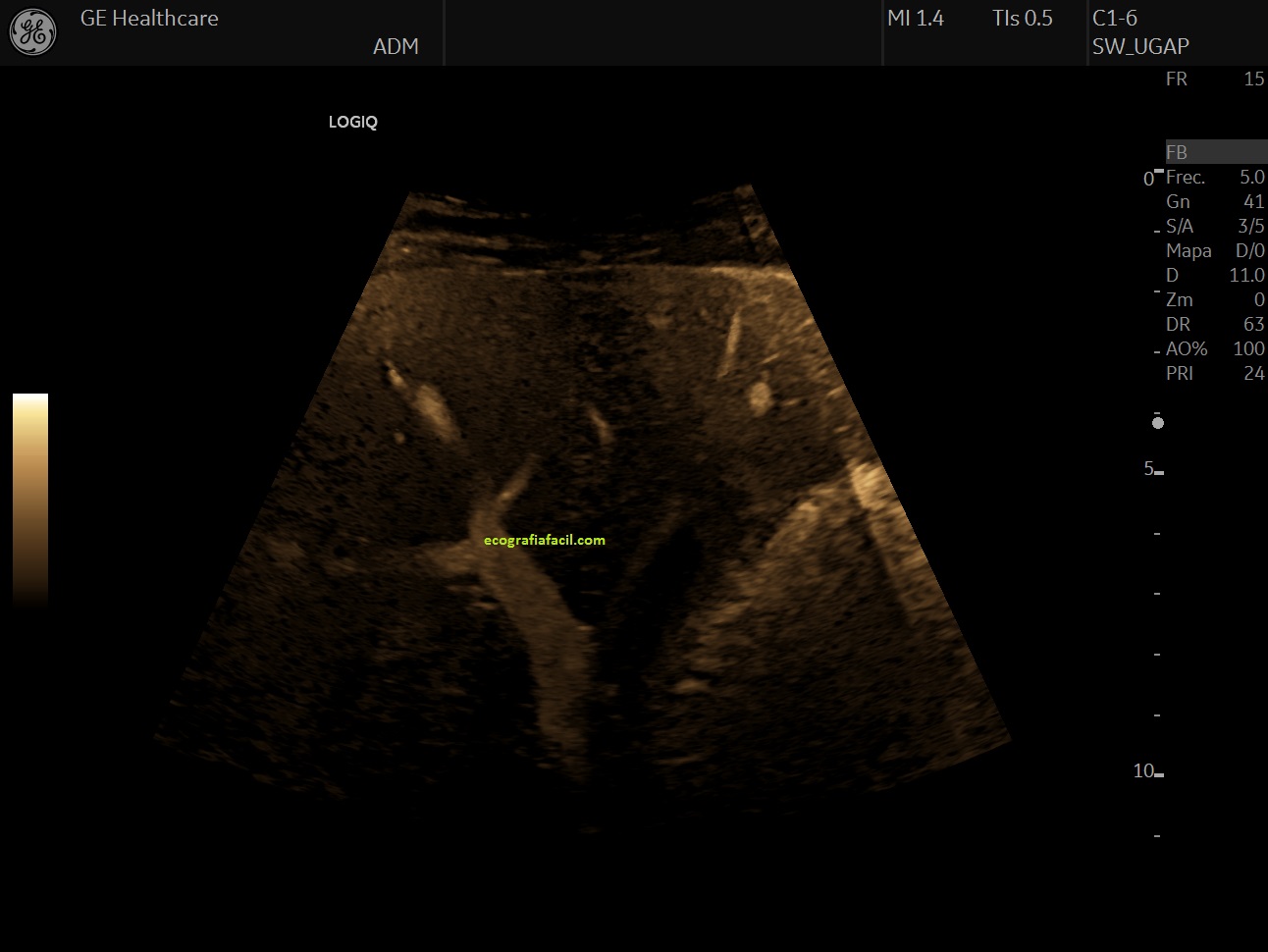Click the C1-6 probe label
Screen dimensions: 1268x952
tap(1115, 19)
